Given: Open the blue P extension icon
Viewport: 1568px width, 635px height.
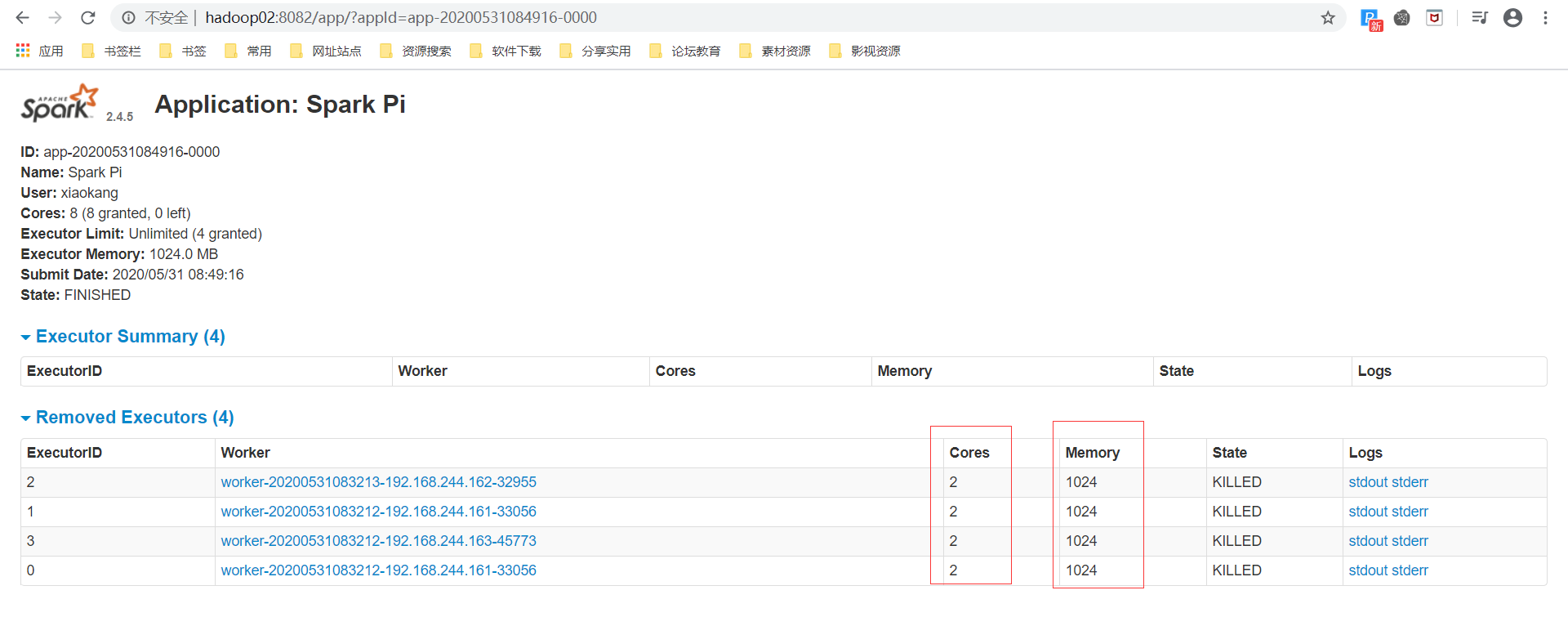Looking at the screenshot, I should (1370, 19).
